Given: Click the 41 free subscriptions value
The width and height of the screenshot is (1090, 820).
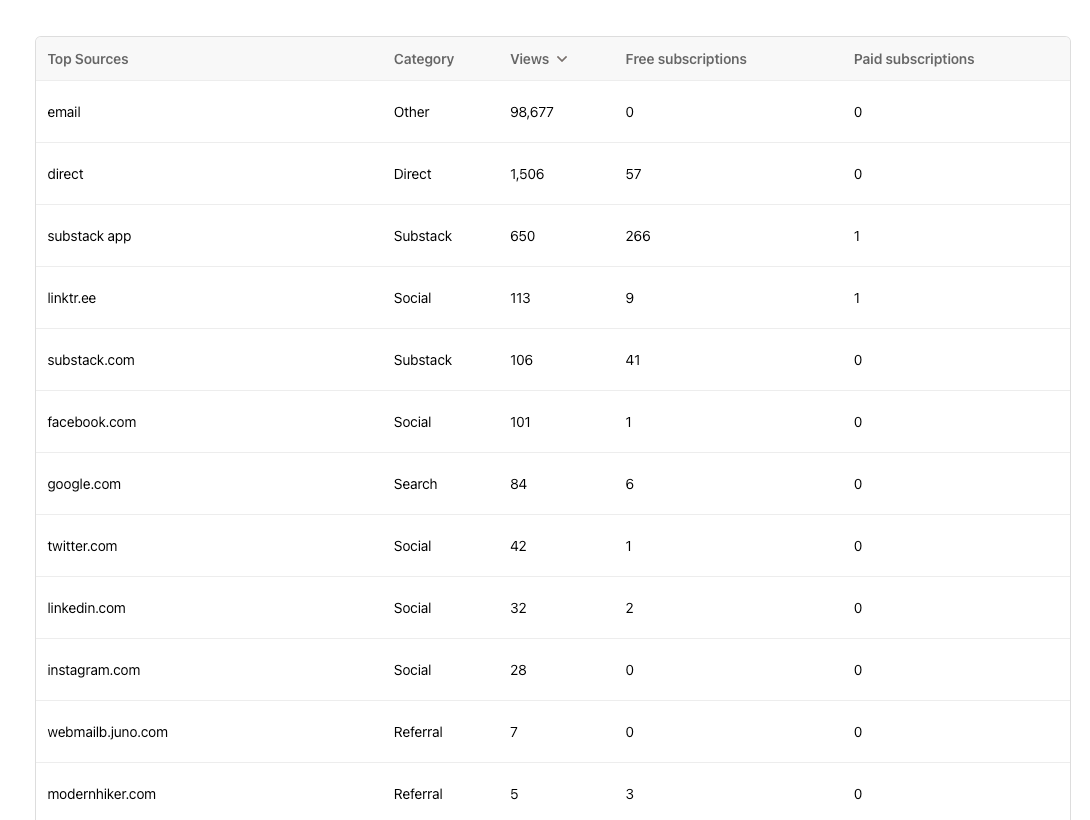Looking at the screenshot, I should (633, 360).
